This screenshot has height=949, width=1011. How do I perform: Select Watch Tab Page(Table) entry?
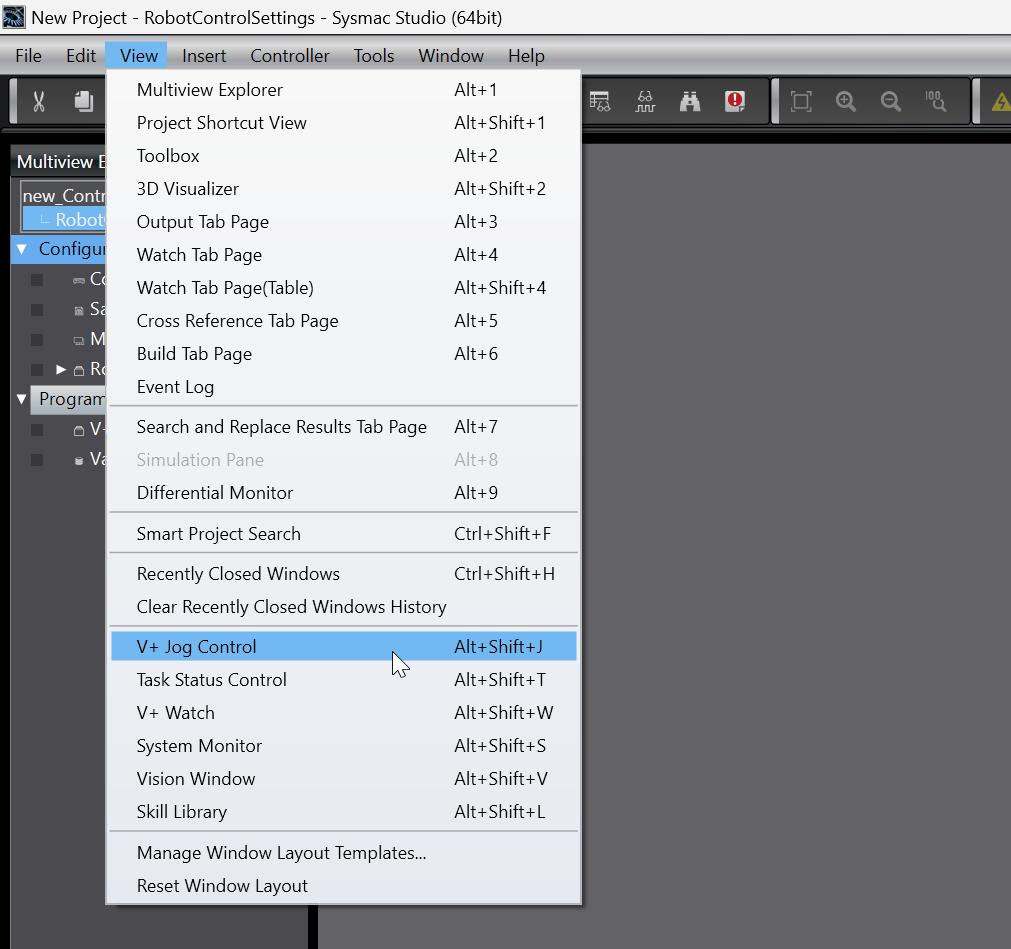click(344, 288)
